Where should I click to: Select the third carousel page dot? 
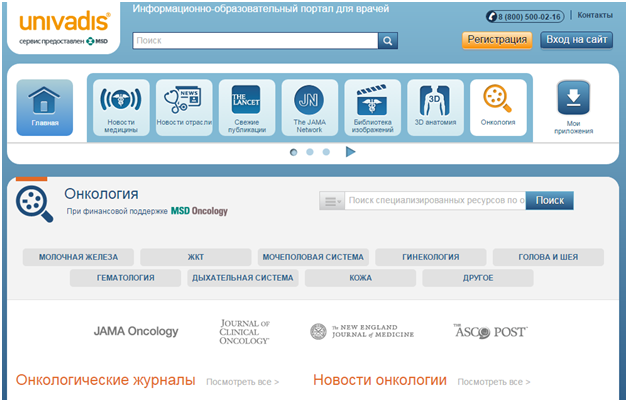326,152
